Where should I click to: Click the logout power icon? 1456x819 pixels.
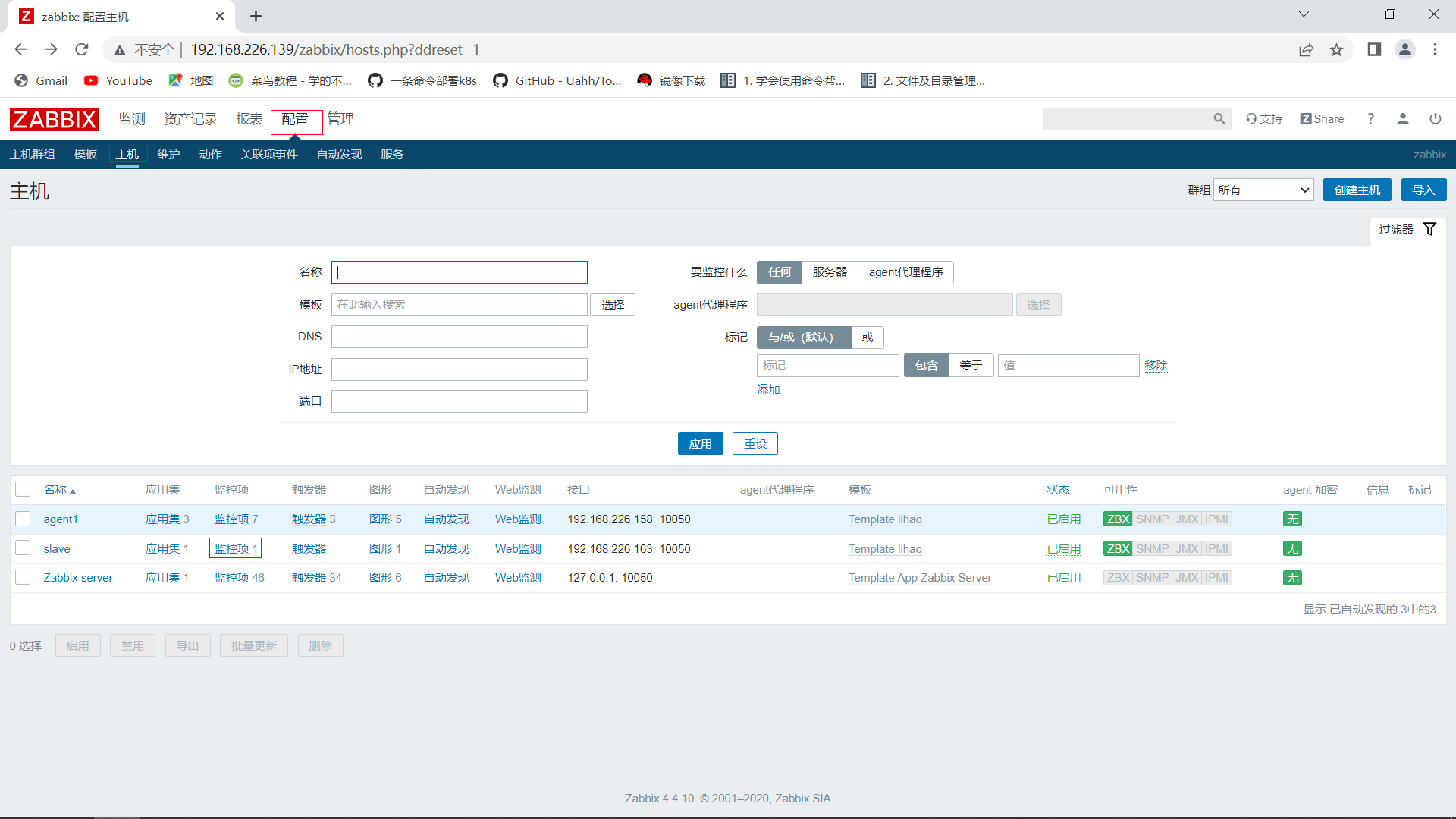(x=1435, y=119)
